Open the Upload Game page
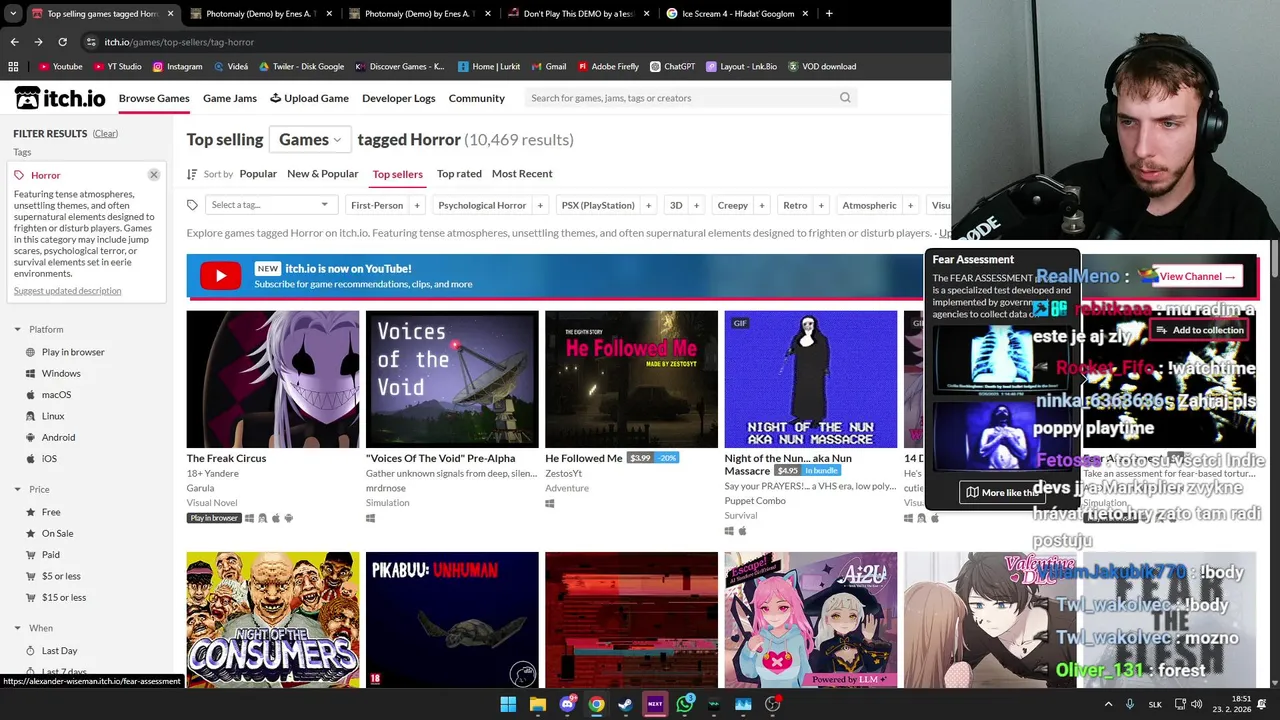This screenshot has height=720, width=1280. [x=310, y=98]
